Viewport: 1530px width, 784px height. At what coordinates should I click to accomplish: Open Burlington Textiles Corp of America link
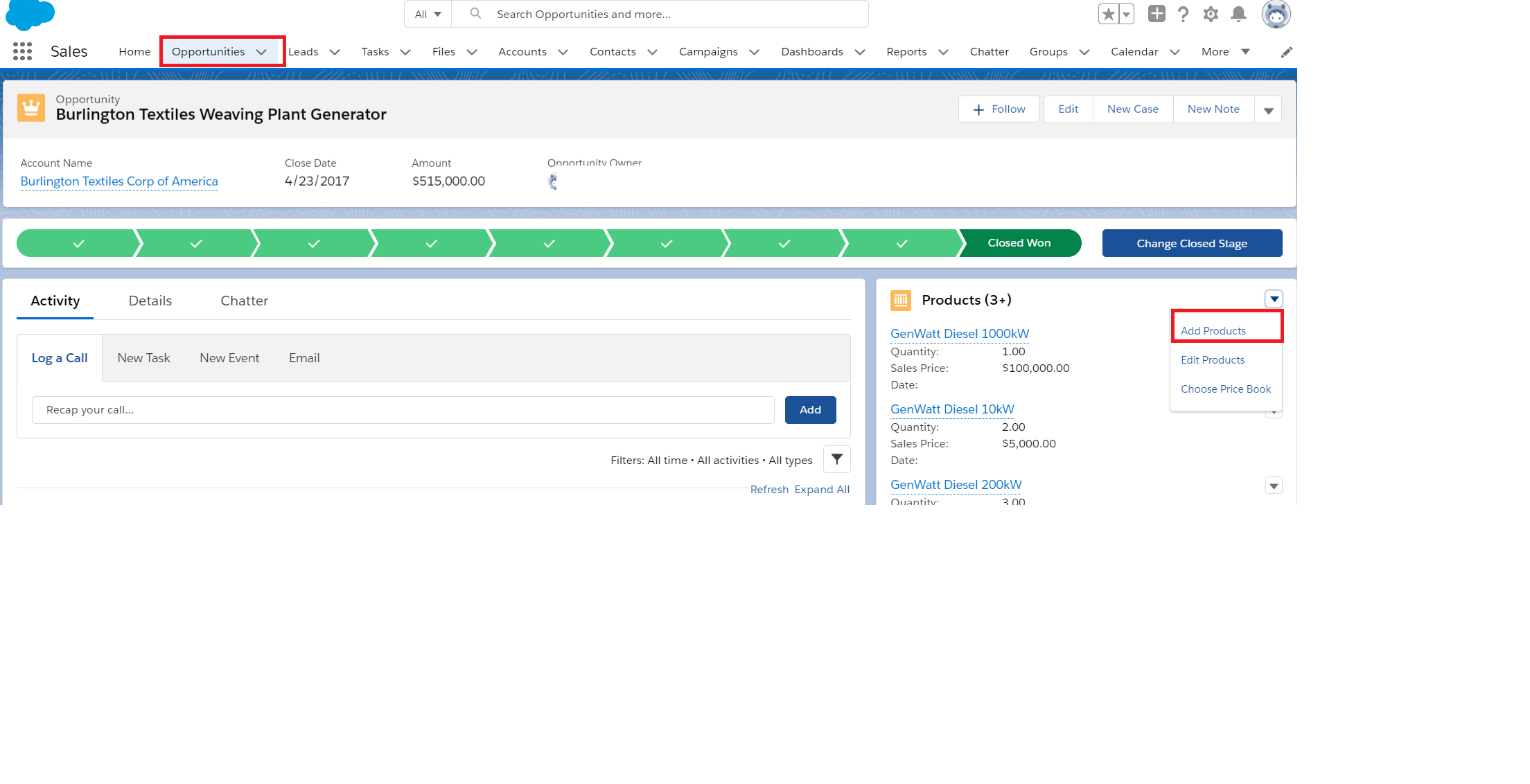tap(119, 181)
